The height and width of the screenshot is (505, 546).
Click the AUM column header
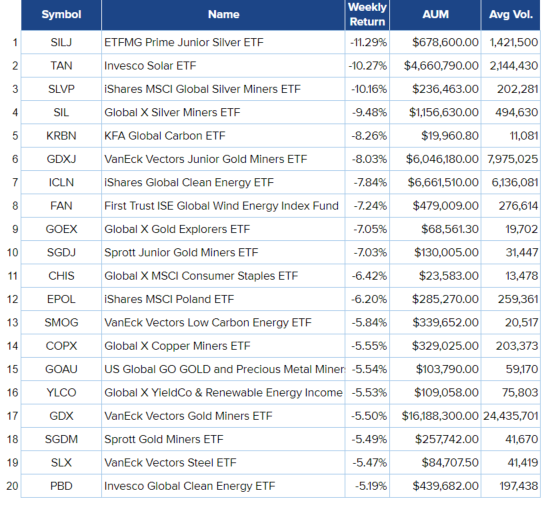(435, 15)
